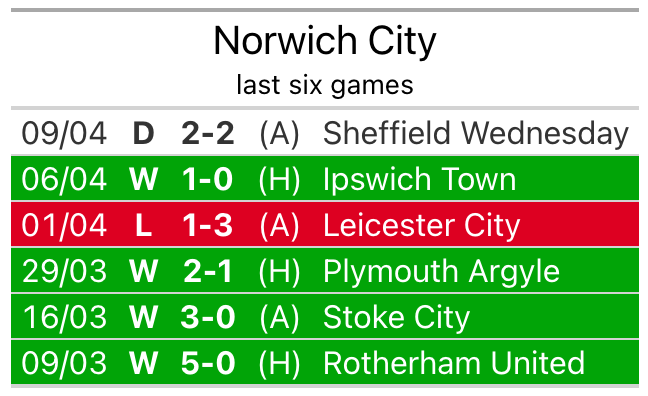
Task: Click the 2-1 score against Plymouth
Action: pyautogui.click(x=208, y=271)
